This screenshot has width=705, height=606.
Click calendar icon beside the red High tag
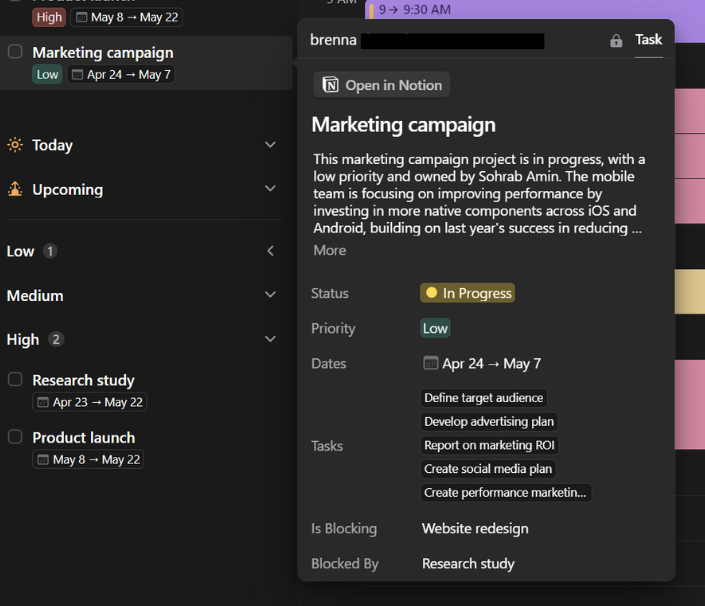[x=81, y=18]
